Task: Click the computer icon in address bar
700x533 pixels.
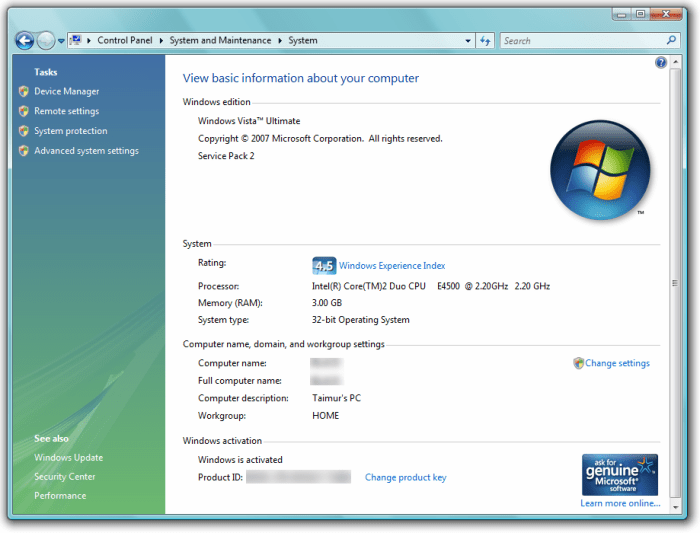Action: 76,40
